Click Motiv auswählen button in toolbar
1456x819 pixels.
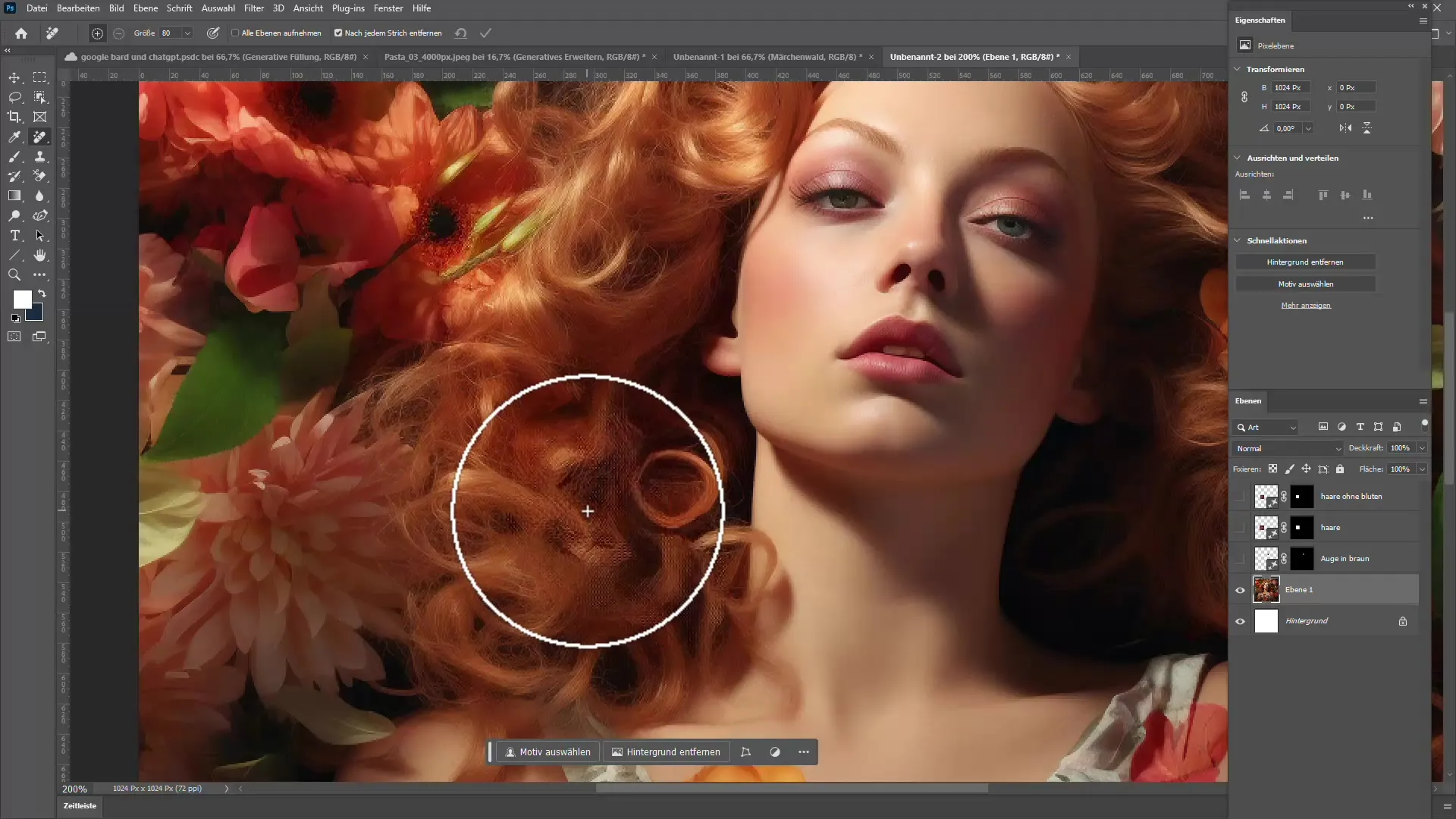548,751
